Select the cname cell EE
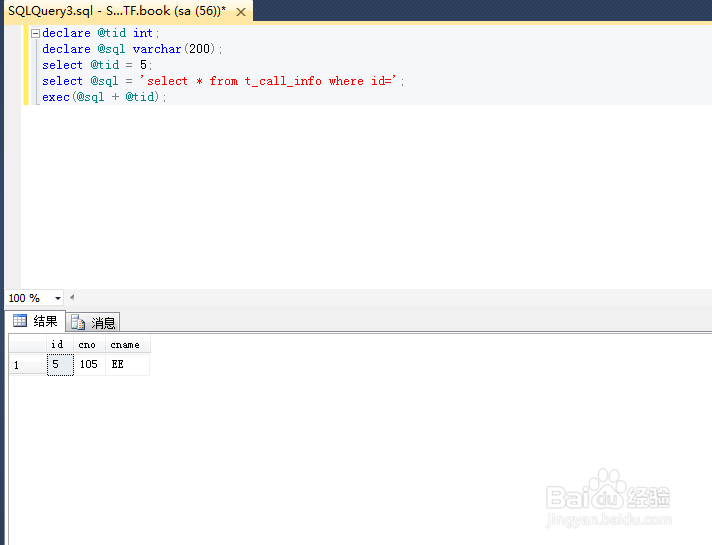Viewport: 712px width, 545px height. pyautogui.click(x=128, y=365)
